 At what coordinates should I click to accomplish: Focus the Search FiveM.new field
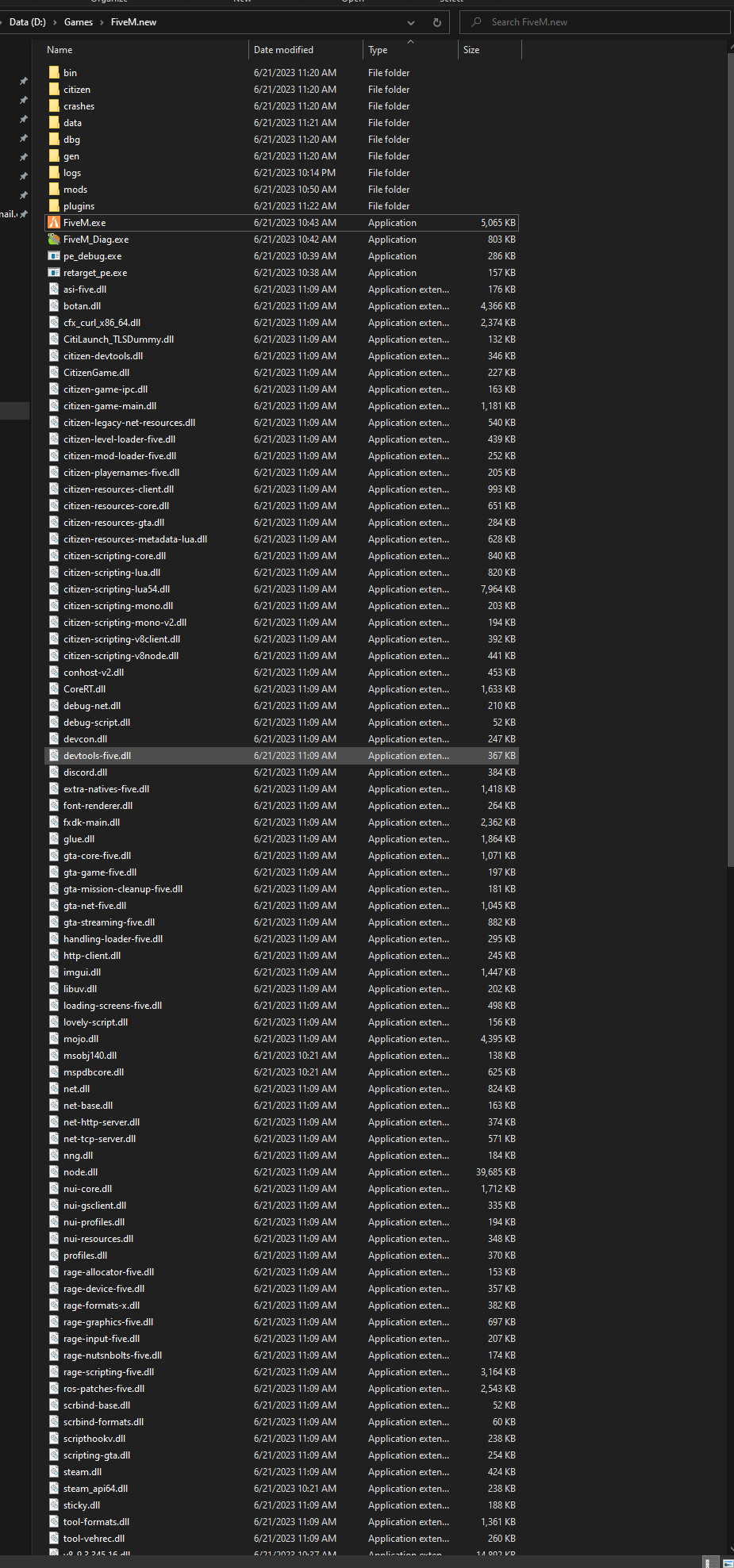point(595,22)
